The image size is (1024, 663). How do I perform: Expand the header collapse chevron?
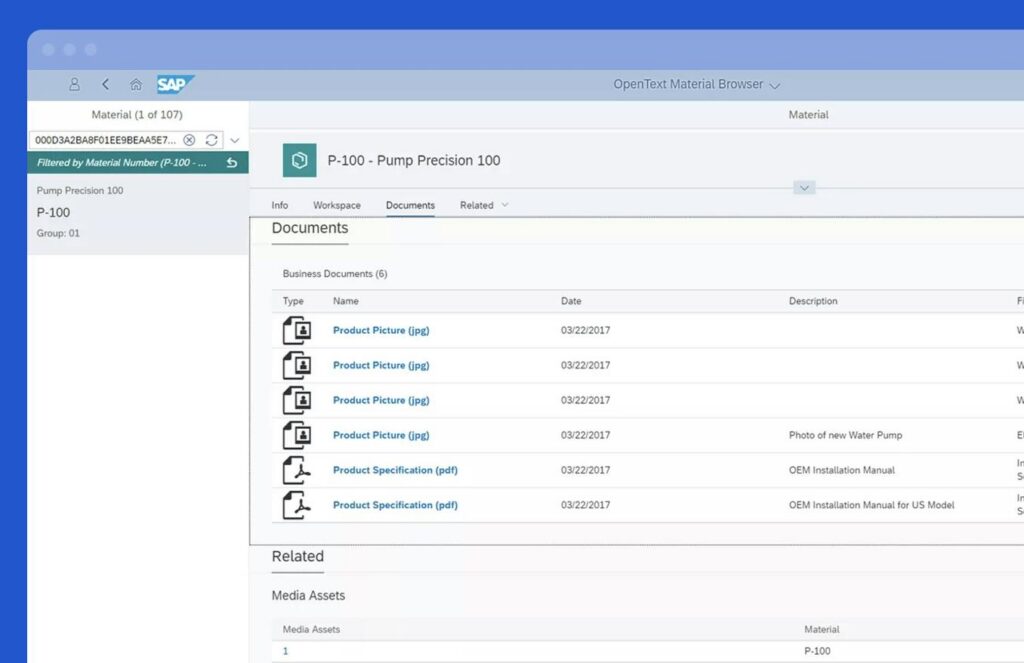coord(804,188)
